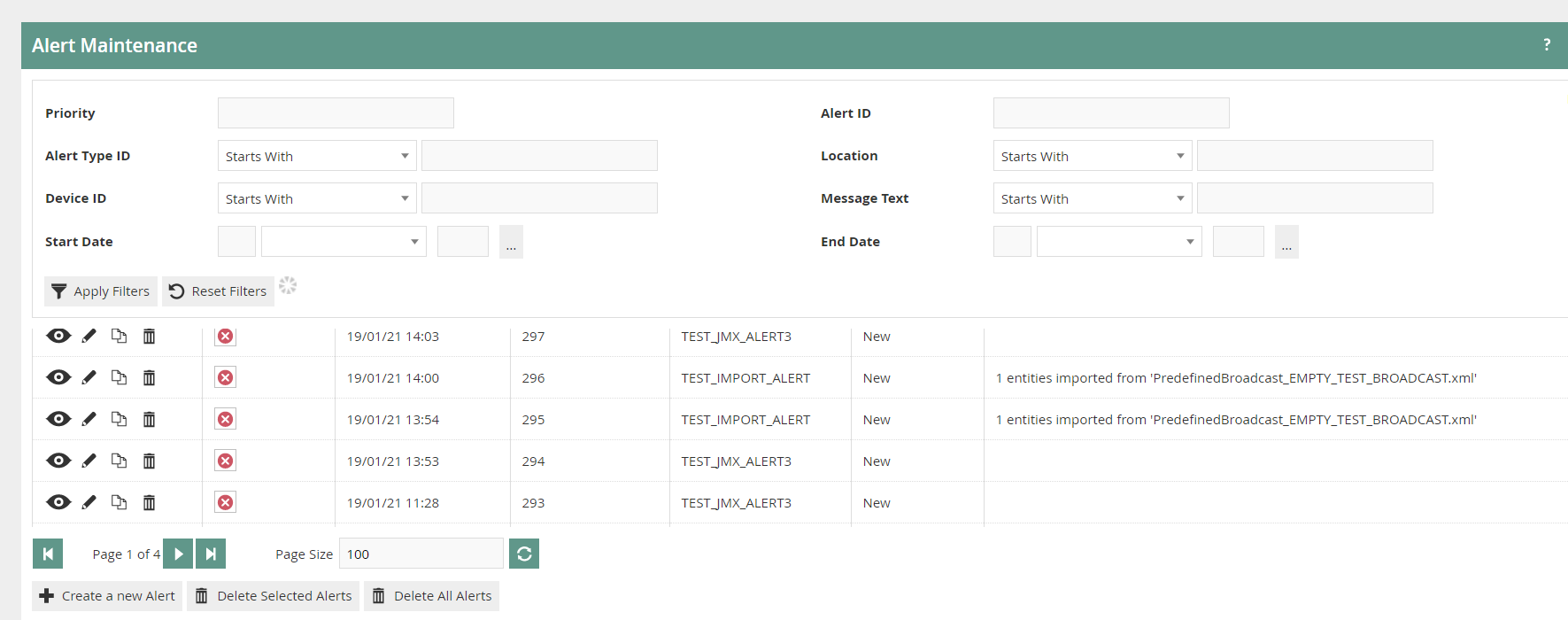Click red X status icon for alert 296
The height and width of the screenshot is (620, 1568).
point(226,377)
